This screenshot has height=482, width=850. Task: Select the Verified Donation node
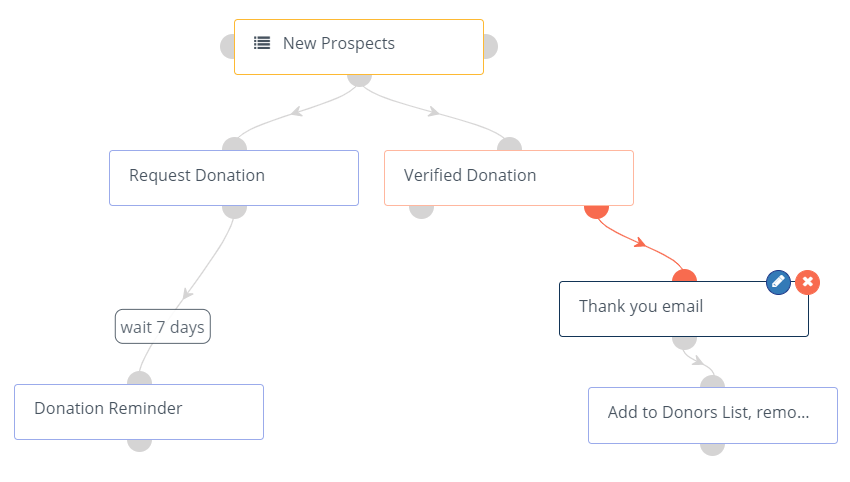(x=508, y=177)
